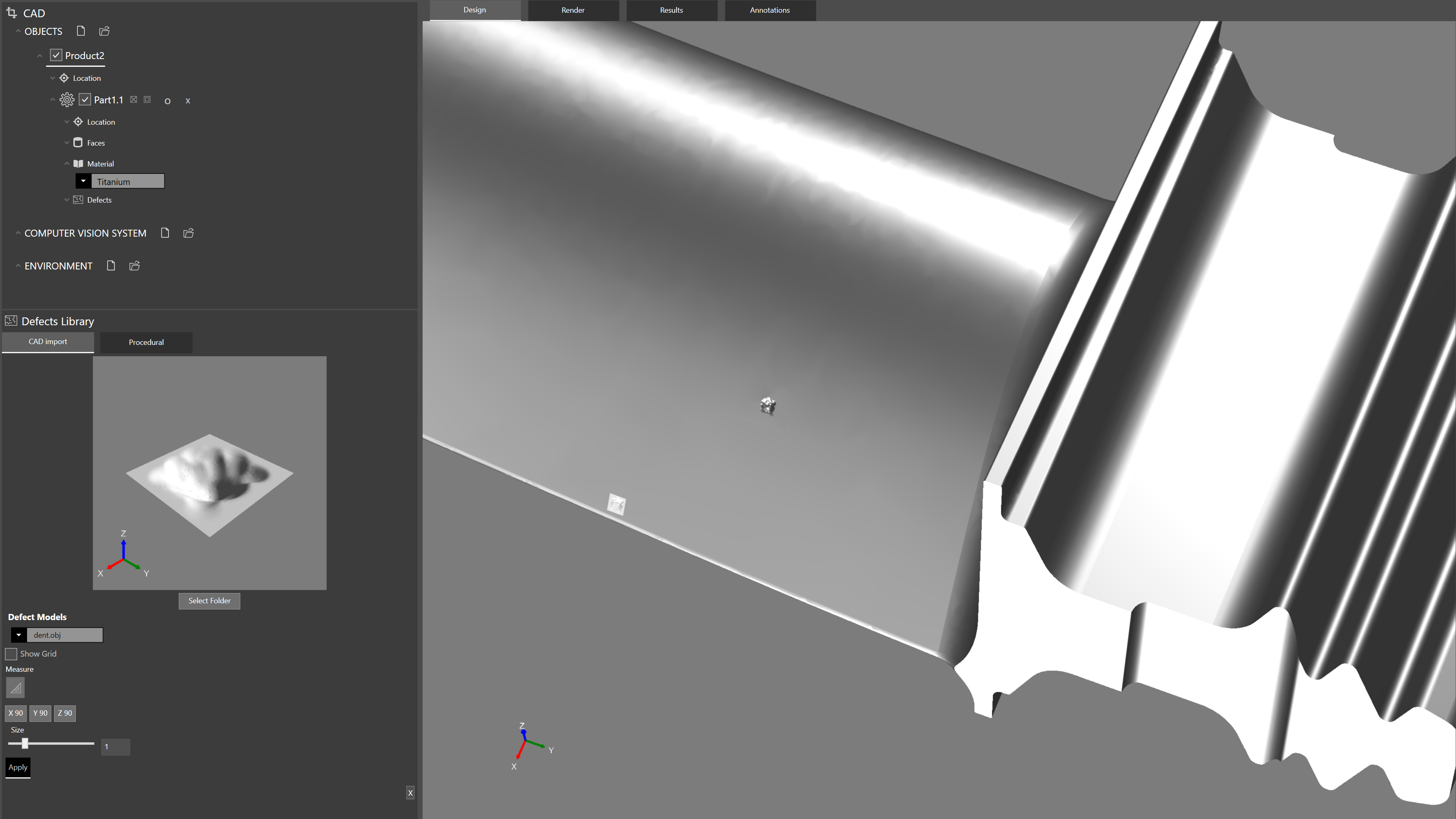Uncheck the Part1.1 checkbox
Screen dimensions: 1456x819
(x=85, y=100)
